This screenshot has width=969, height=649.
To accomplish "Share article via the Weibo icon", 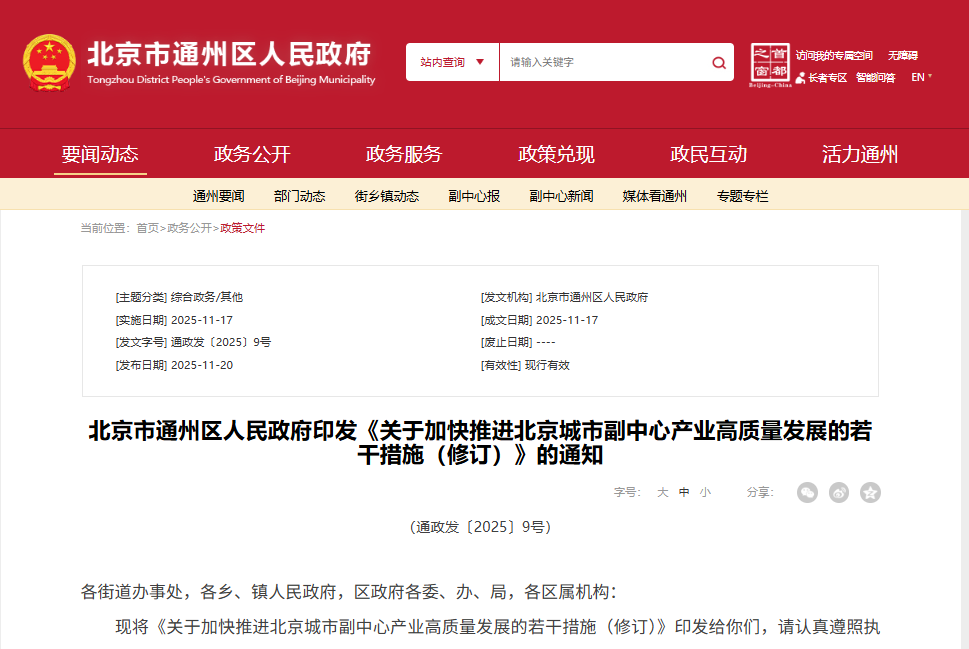I will [x=837, y=492].
